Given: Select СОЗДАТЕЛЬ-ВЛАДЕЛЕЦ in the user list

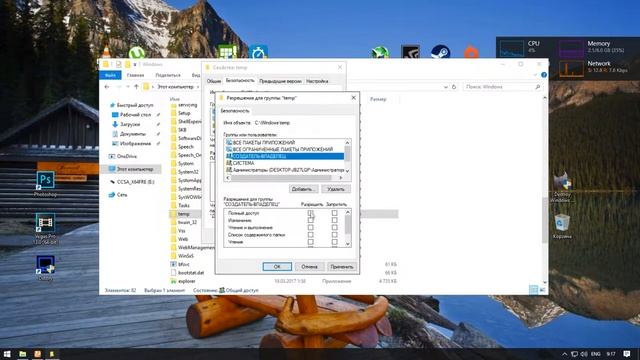Looking at the screenshot, I should [x=284, y=156].
